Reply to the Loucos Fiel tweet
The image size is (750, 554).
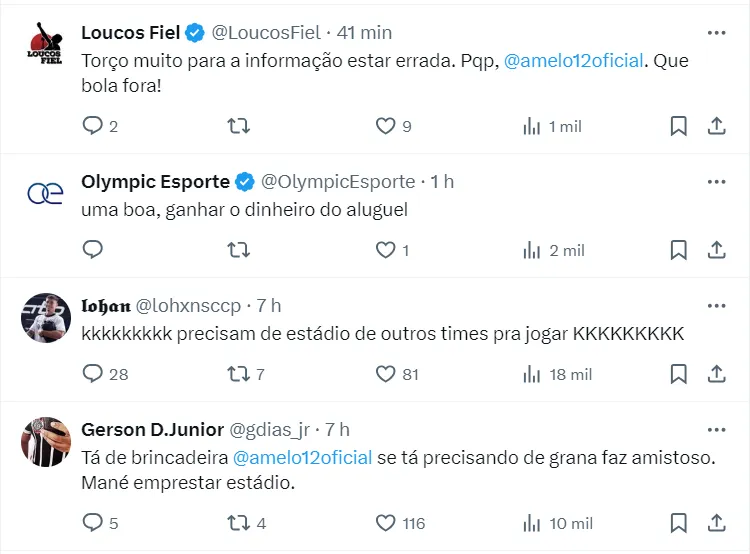[x=93, y=126]
